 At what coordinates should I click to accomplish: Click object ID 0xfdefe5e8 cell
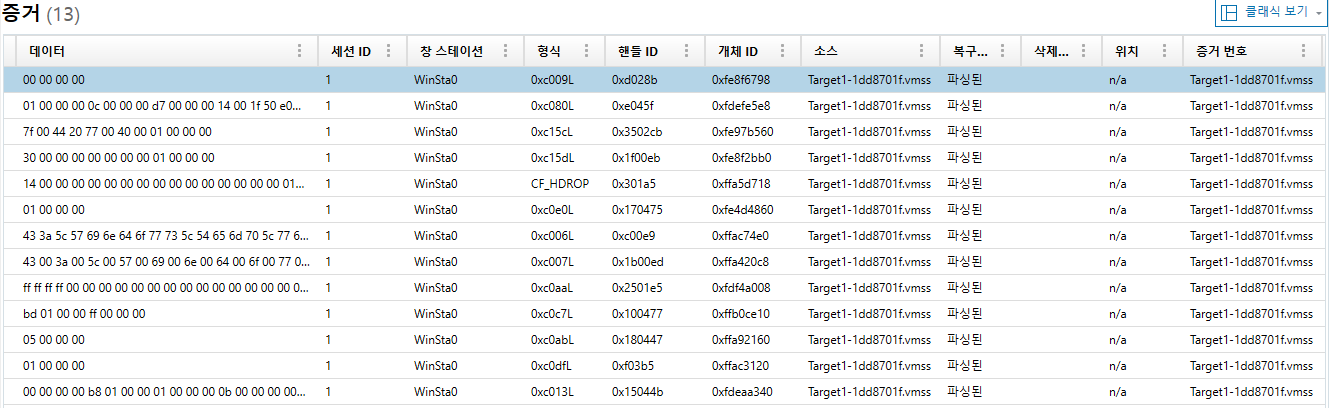coord(741,105)
